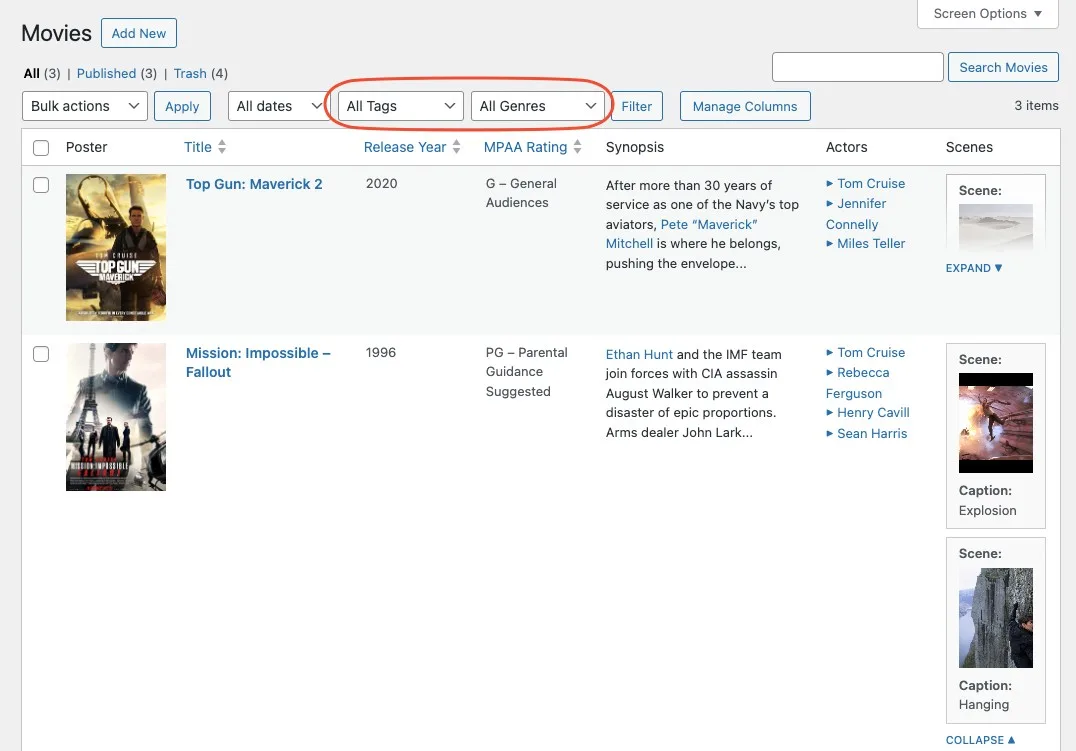
Task: Sort by the MPAA Rating column header
Action: tap(526, 147)
